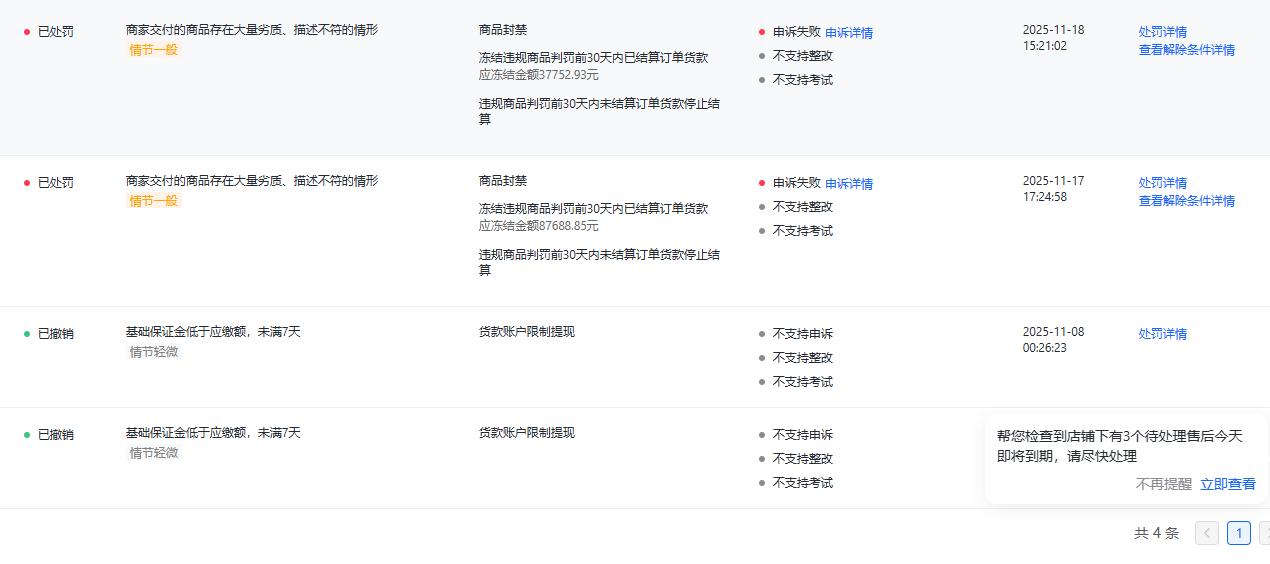This screenshot has width=1270, height=564.
Task: Open 查看解除条件详情 for the 2025-11-18 record
Action: click(1186, 50)
